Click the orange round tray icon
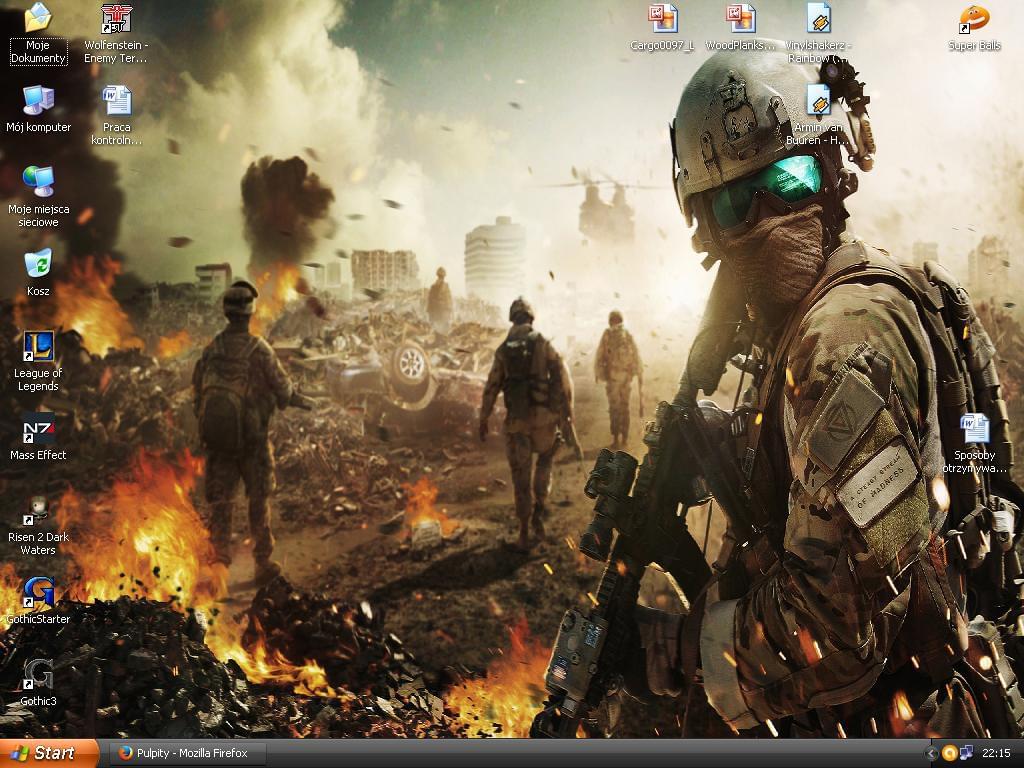Image resolution: width=1024 pixels, height=768 pixels. (x=950, y=754)
